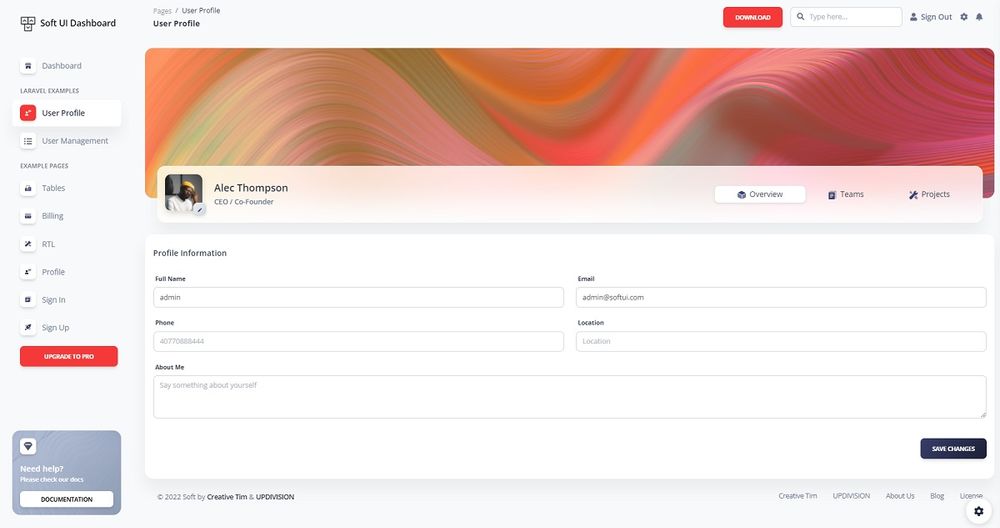Click the Alec Thompson avatar photo
Image resolution: width=1000 pixels, height=528 pixels.
tap(184, 193)
